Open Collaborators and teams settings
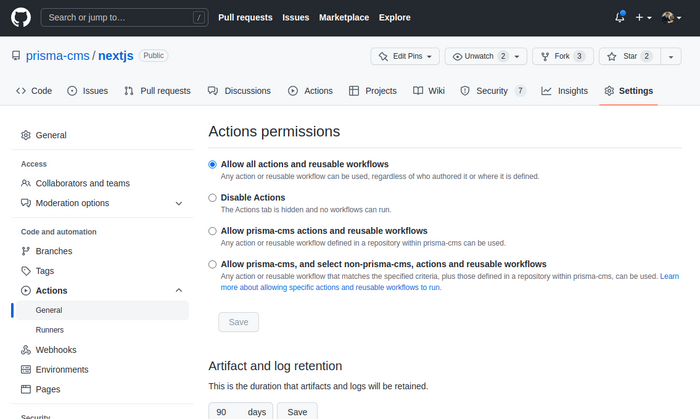The image size is (700, 419). point(83,183)
